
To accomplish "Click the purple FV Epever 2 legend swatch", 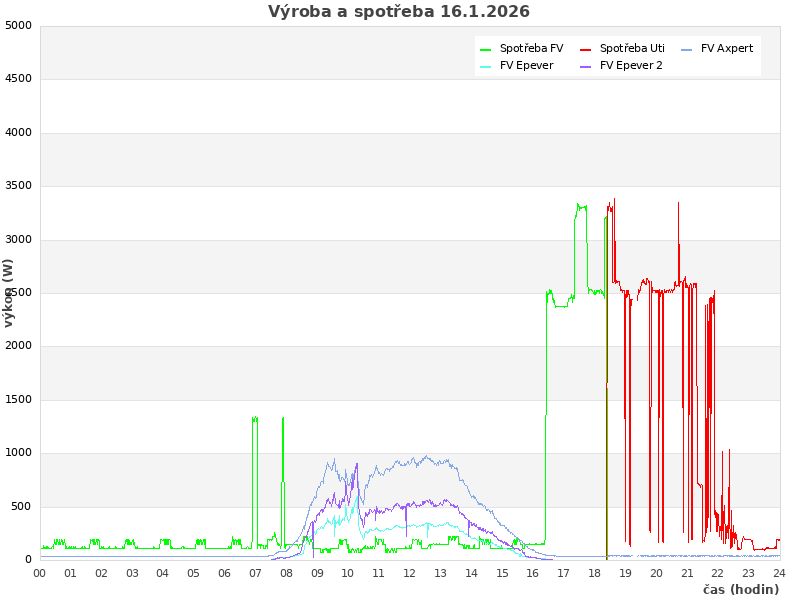I will click(586, 66).
